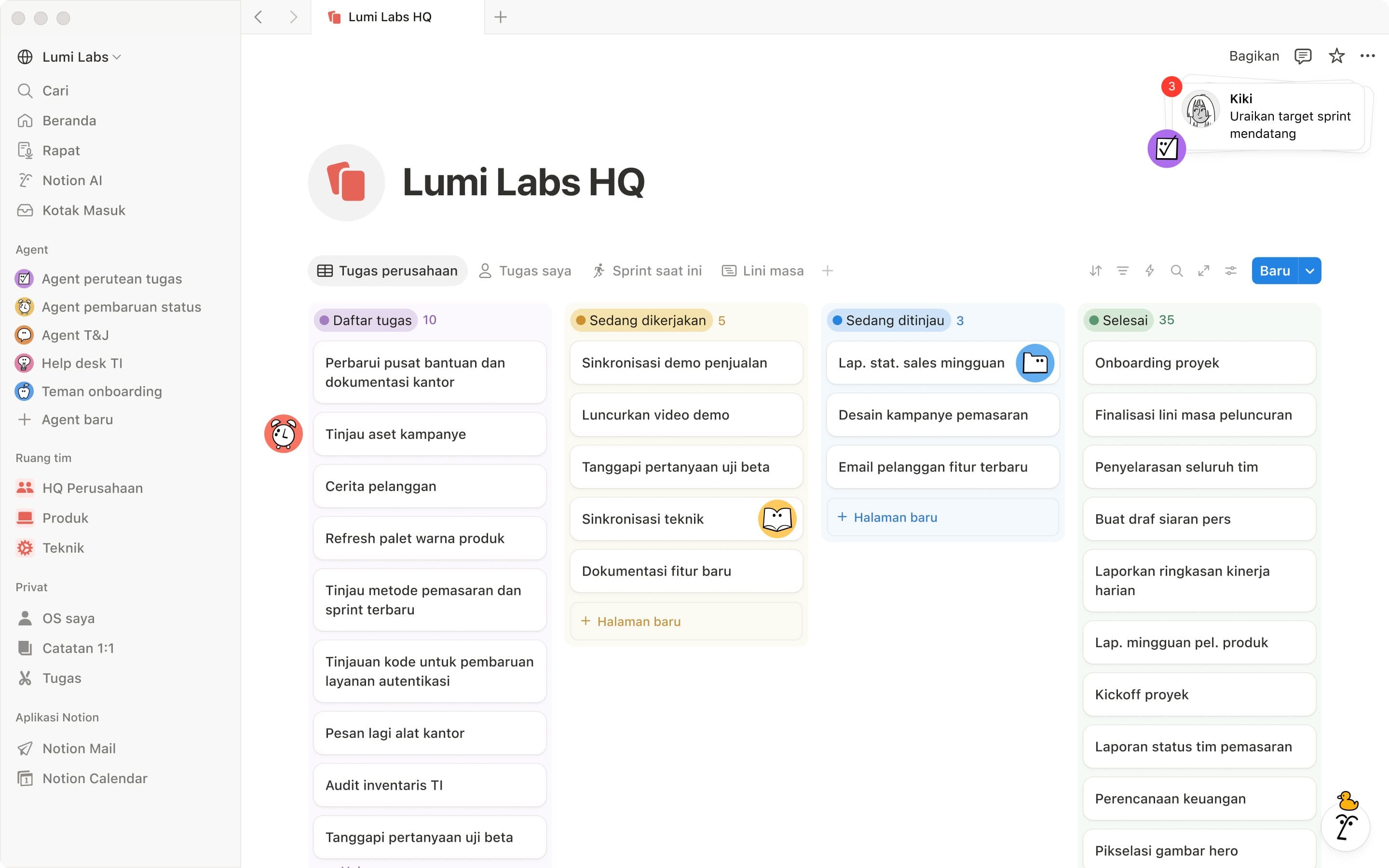
Task: Add a new view using the plus after Lini masa
Action: tap(827, 271)
